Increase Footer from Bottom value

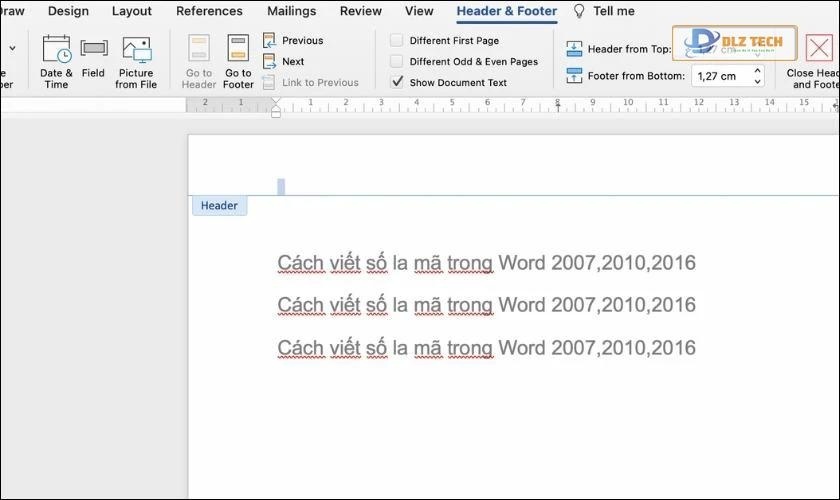point(756,71)
